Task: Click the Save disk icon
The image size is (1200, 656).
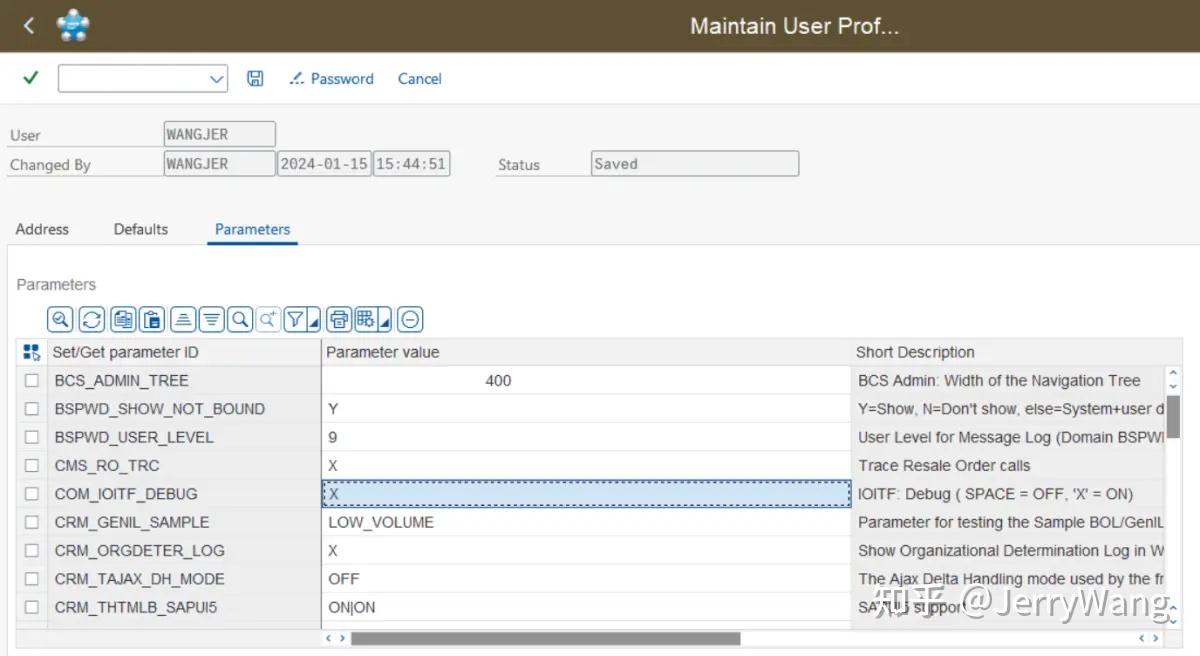Action: (255, 78)
